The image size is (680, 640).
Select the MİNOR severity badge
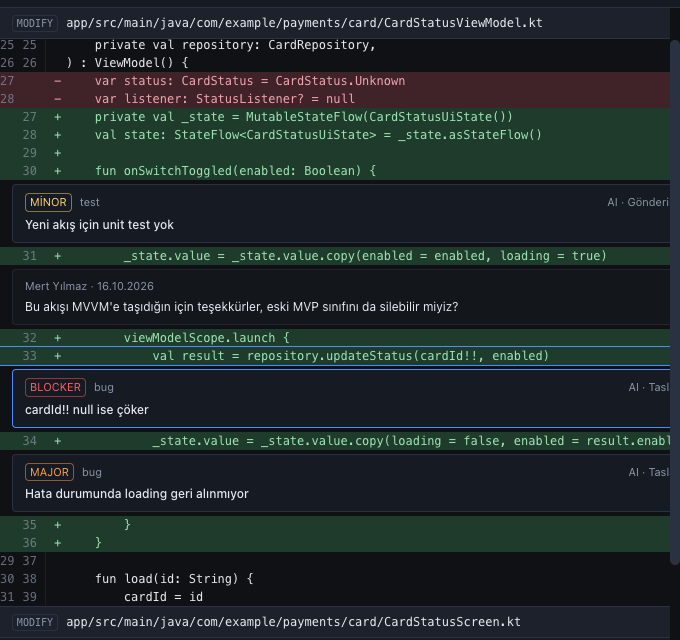click(48, 202)
